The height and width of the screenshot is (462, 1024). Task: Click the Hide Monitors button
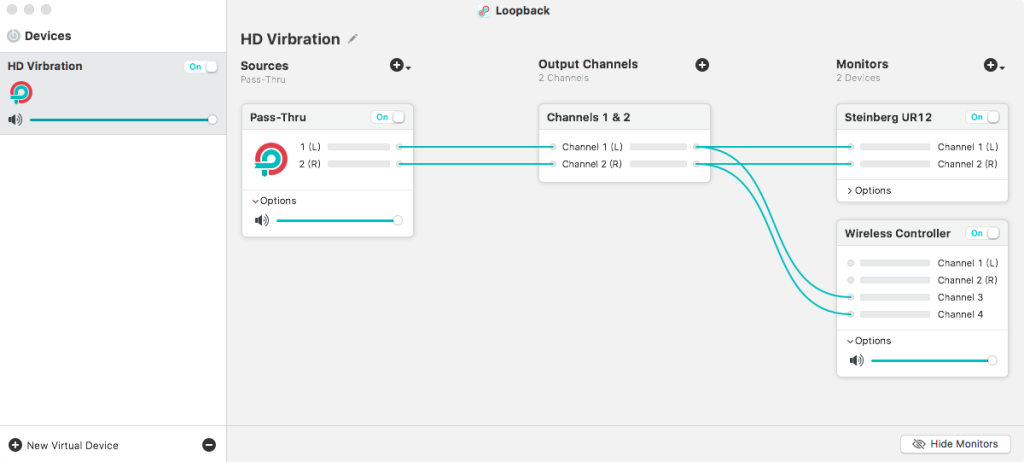pos(955,444)
